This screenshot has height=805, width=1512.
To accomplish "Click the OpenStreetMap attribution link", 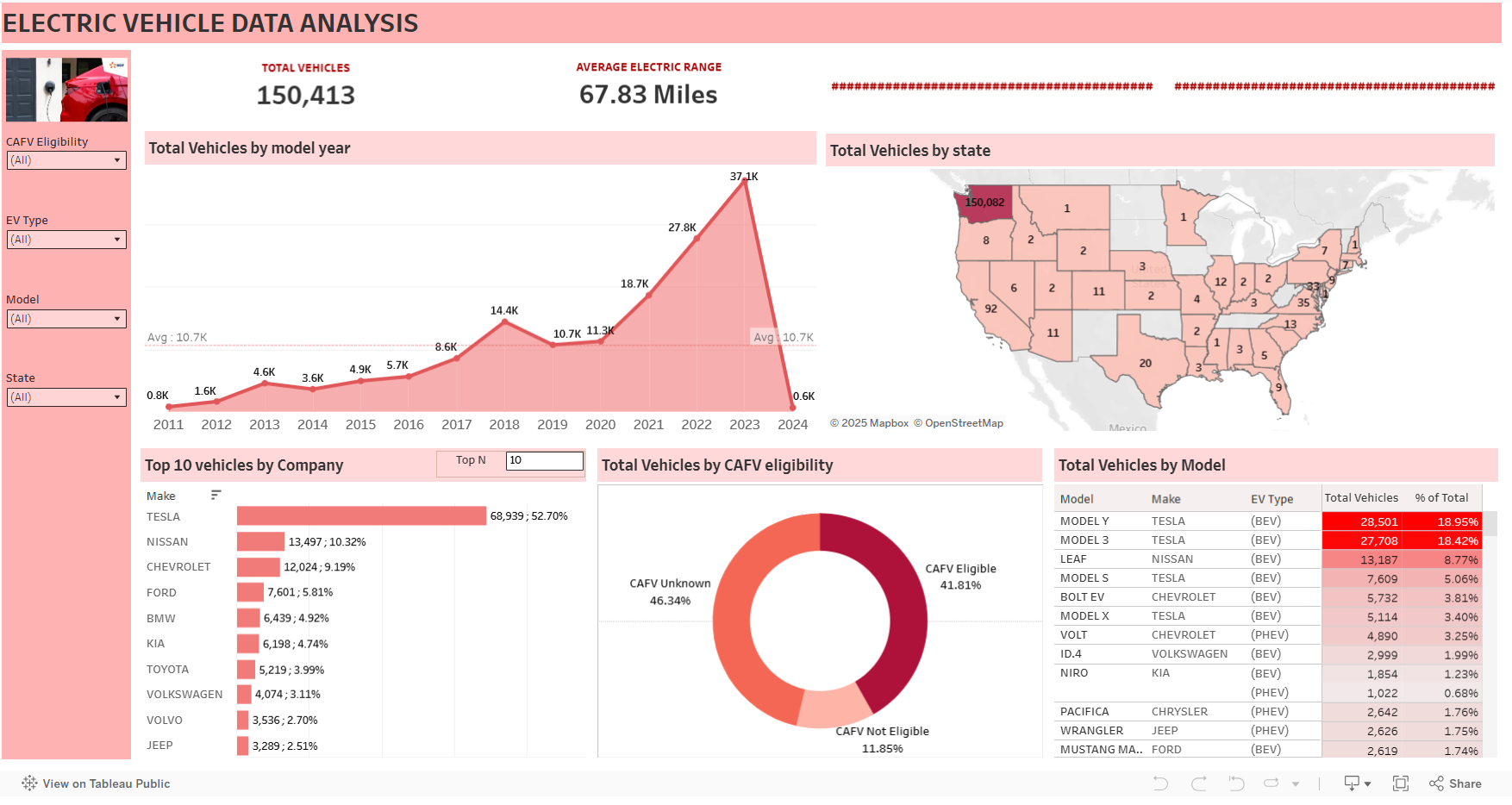I will pos(964,423).
